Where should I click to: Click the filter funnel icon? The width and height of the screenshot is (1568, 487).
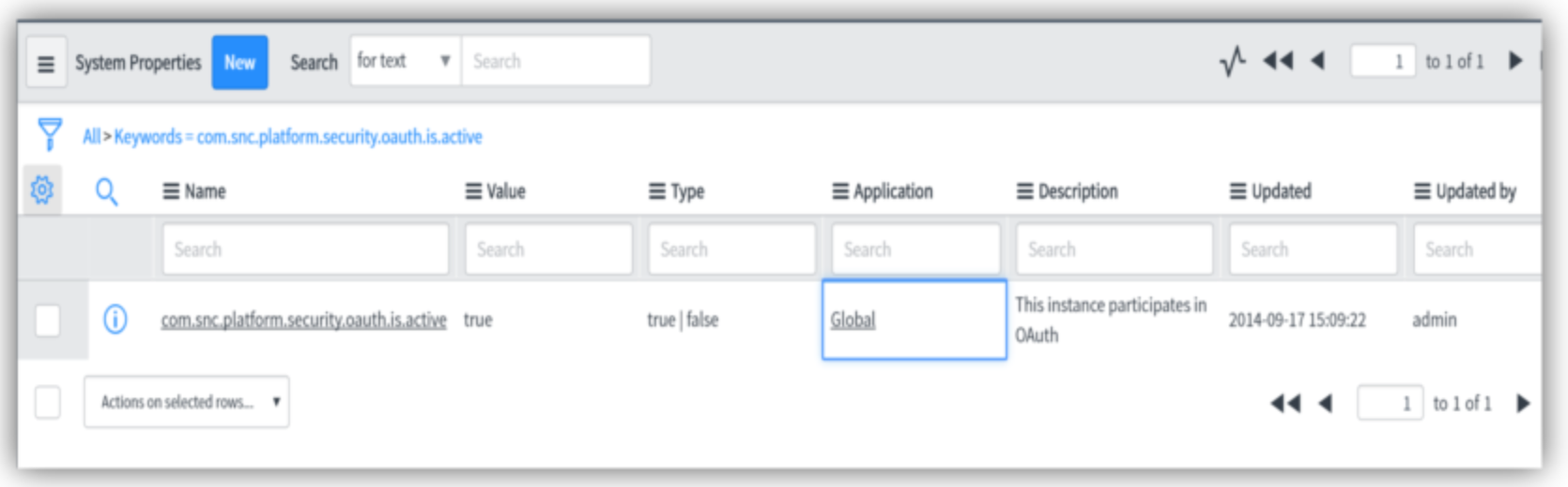(x=50, y=134)
